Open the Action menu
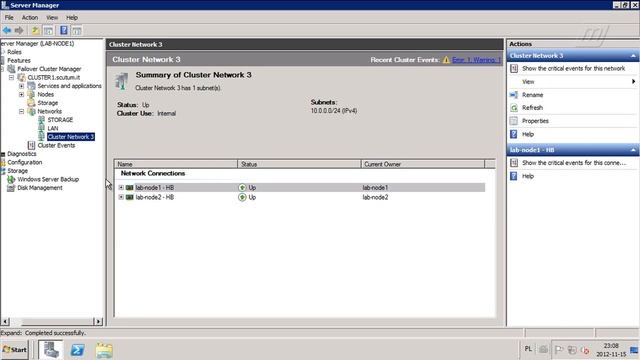The height and width of the screenshot is (360, 640). [x=30, y=18]
